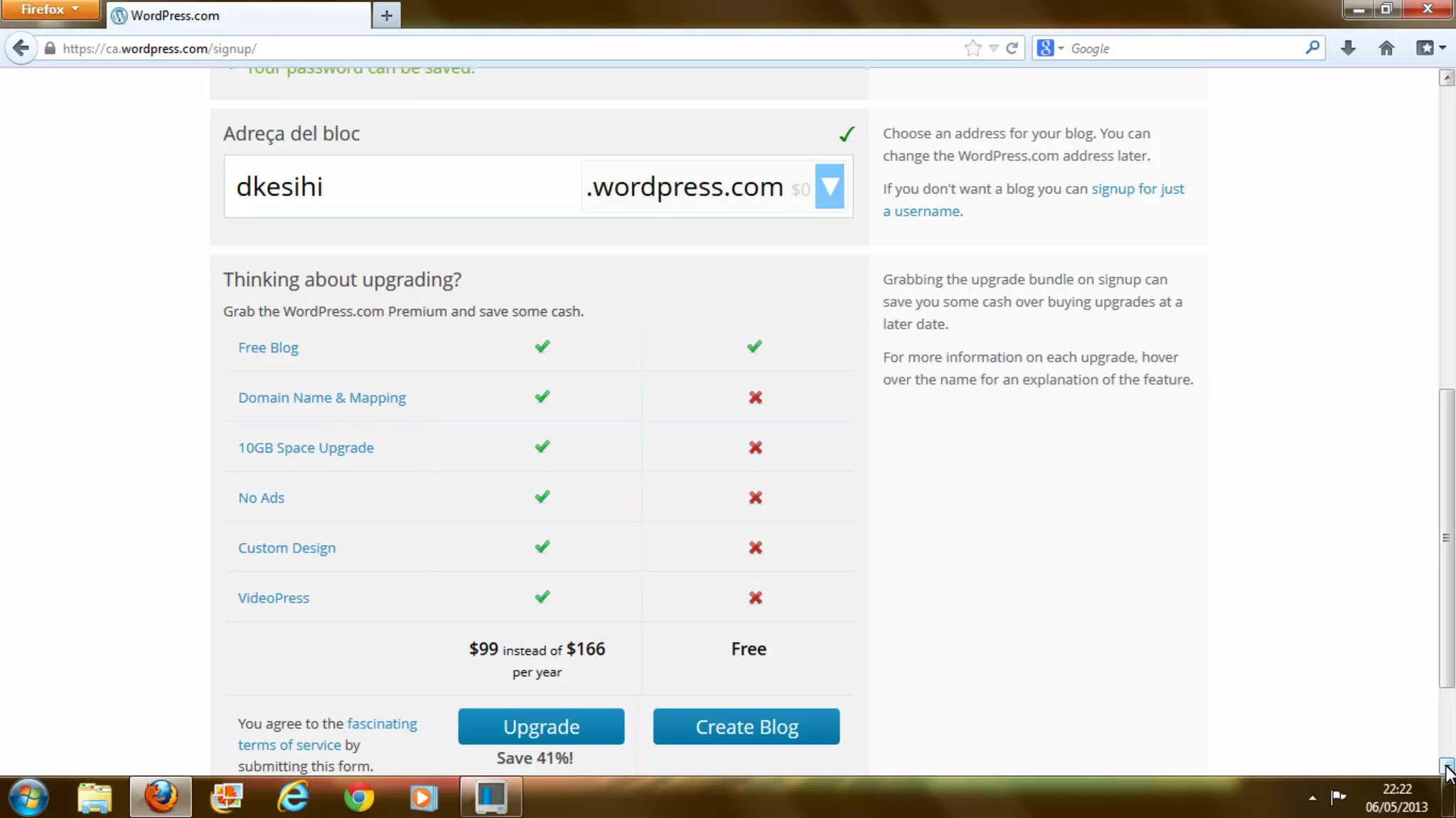Open Windows Explorer from the taskbar
Image resolution: width=1456 pixels, height=818 pixels.
95,797
